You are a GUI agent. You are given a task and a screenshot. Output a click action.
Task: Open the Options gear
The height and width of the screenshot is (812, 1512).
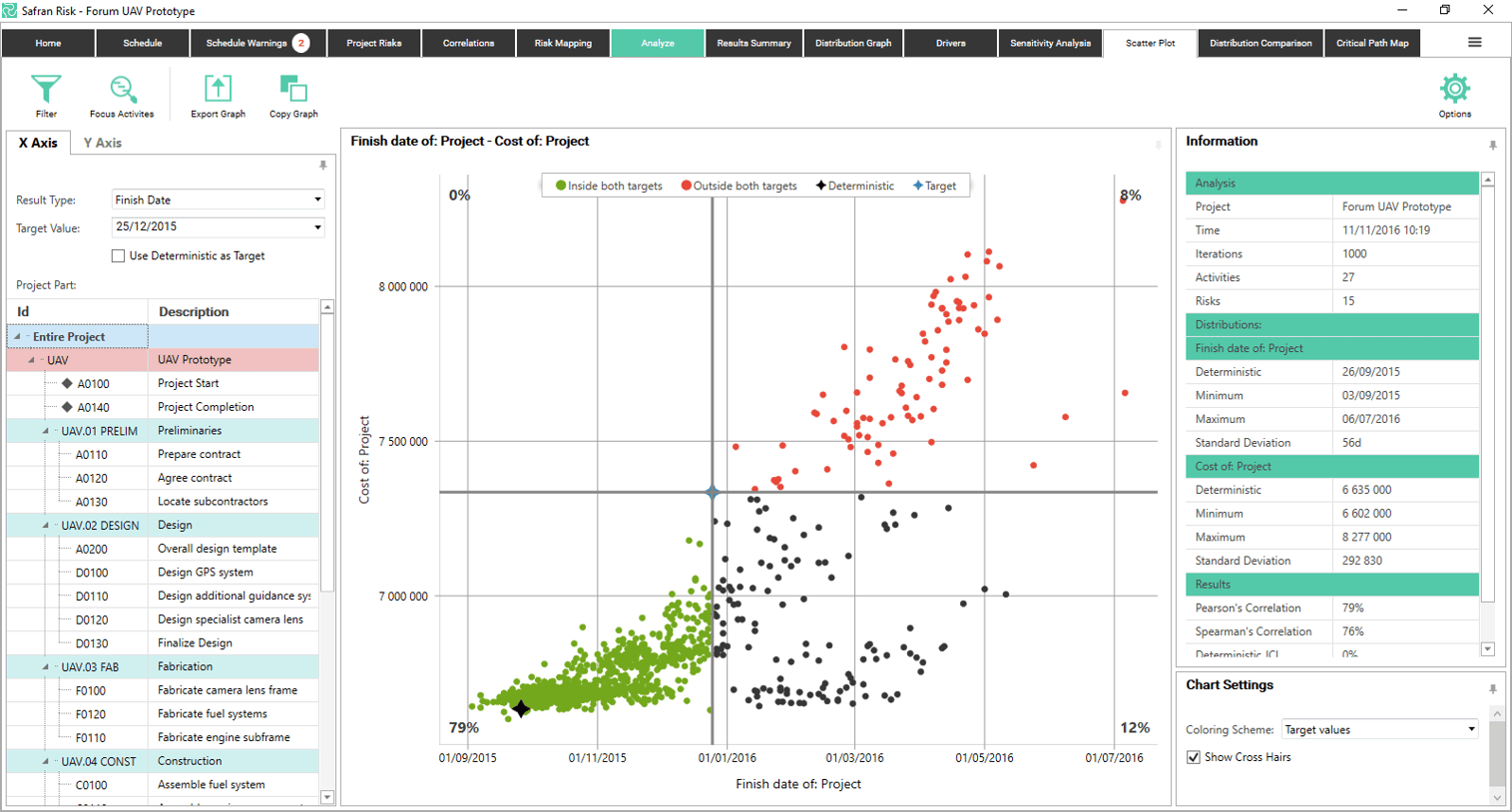pyautogui.click(x=1454, y=90)
